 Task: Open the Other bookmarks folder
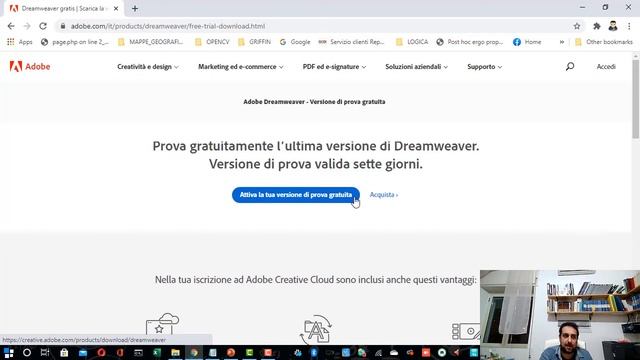[x=603, y=42]
